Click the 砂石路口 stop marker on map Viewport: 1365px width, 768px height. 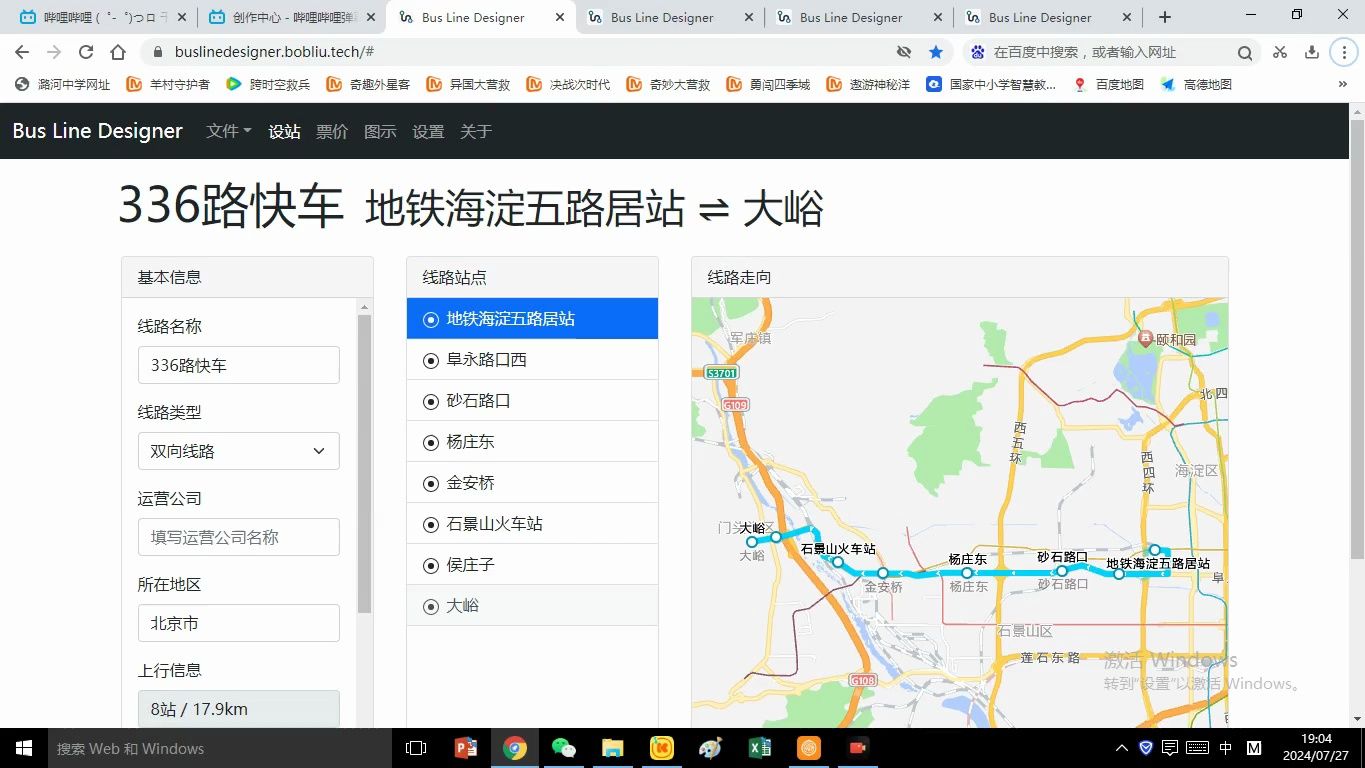click(1062, 571)
